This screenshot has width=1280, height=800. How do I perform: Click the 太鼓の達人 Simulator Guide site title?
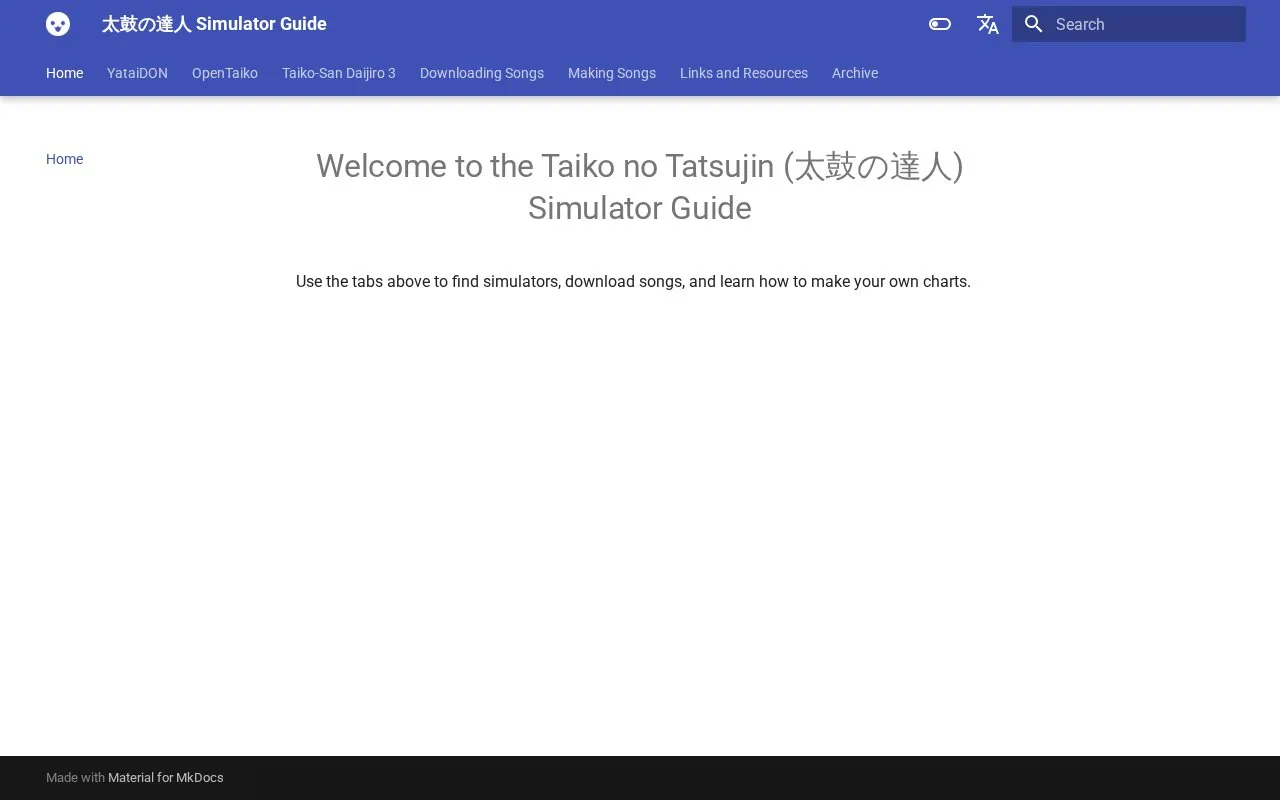tap(214, 24)
